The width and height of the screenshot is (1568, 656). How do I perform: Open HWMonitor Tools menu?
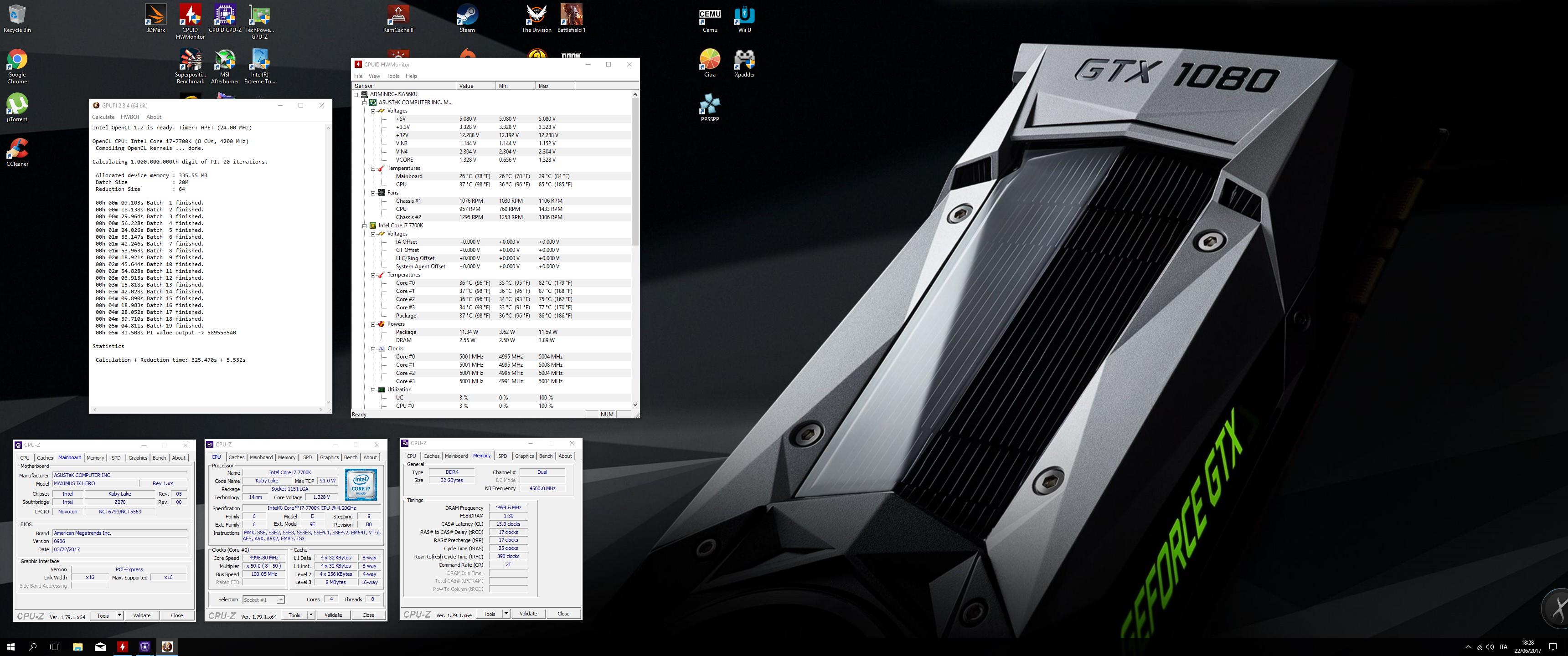click(x=392, y=76)
